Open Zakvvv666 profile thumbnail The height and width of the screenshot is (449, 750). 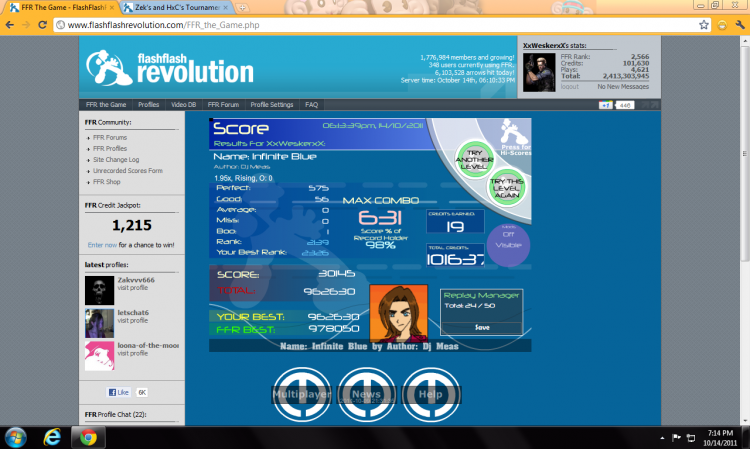(99, 290)
